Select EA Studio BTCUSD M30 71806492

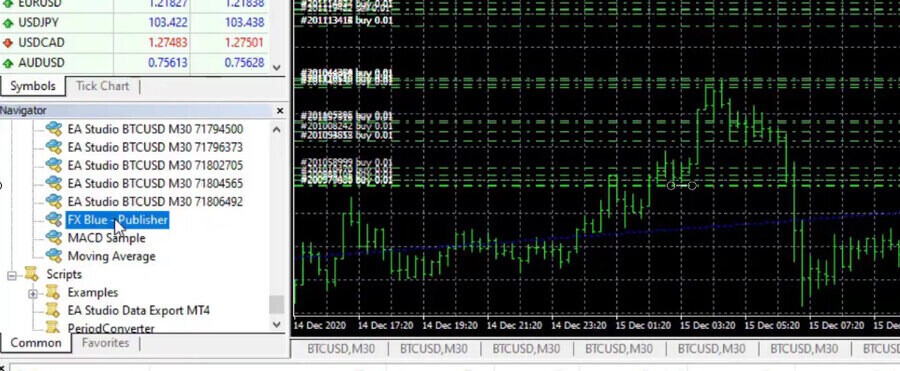point(155,202)
